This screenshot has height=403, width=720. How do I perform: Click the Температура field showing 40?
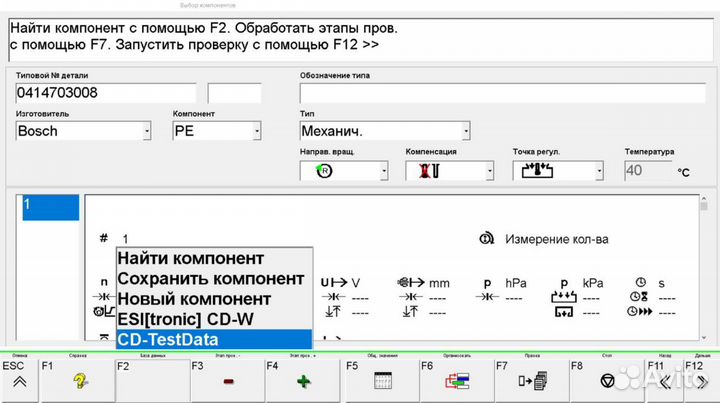pyautogui.click(x=647, y=171)
